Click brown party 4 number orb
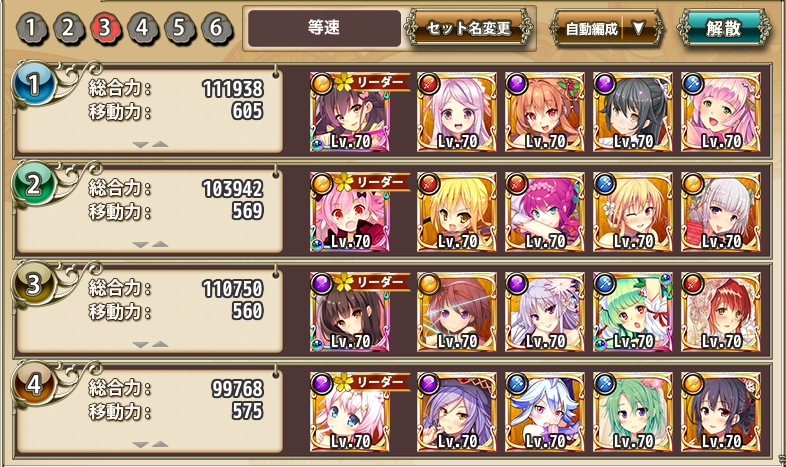 (34, 384)
